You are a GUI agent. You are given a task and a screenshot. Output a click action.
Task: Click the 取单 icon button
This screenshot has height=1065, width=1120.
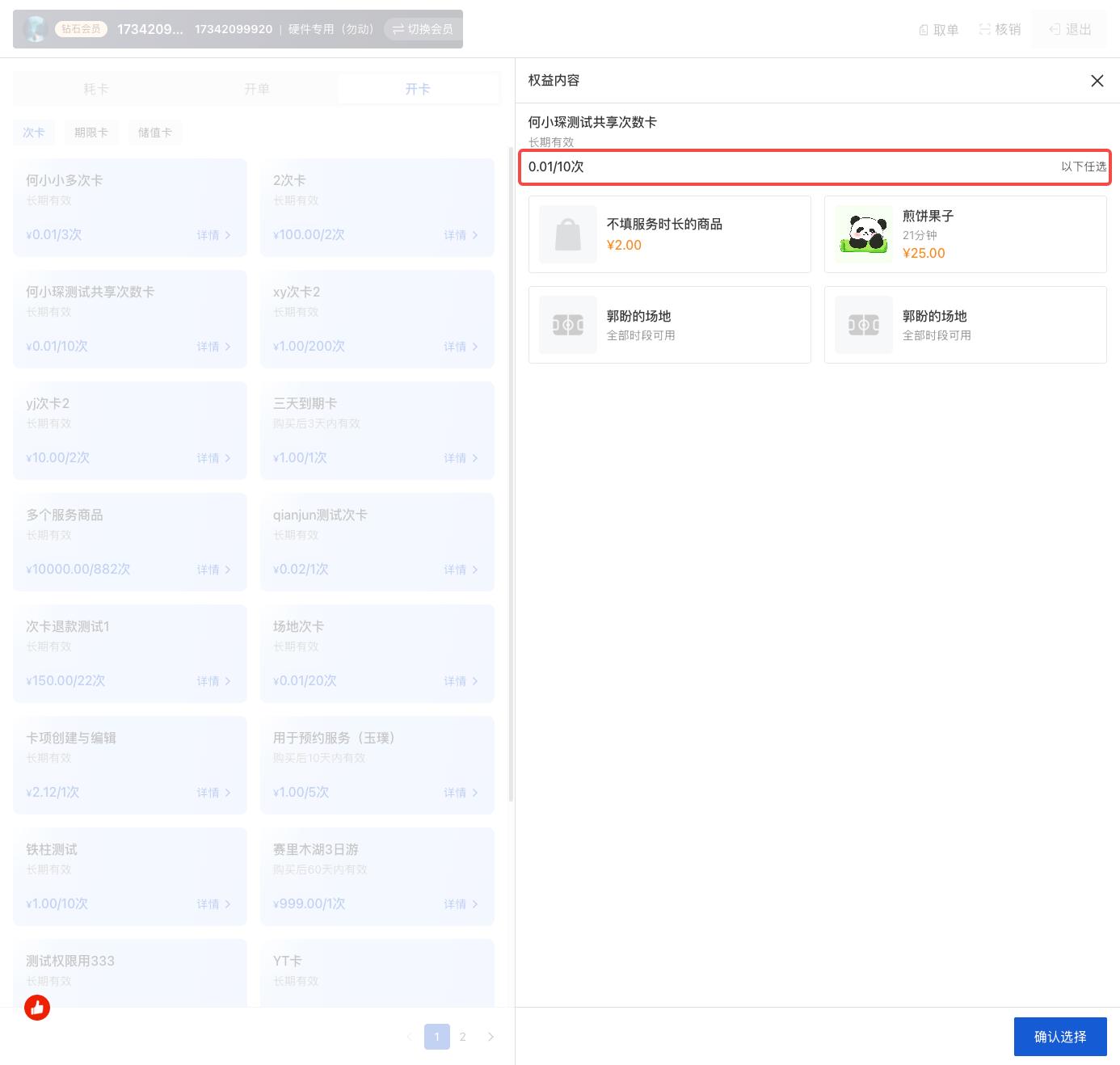pos(938,30)
